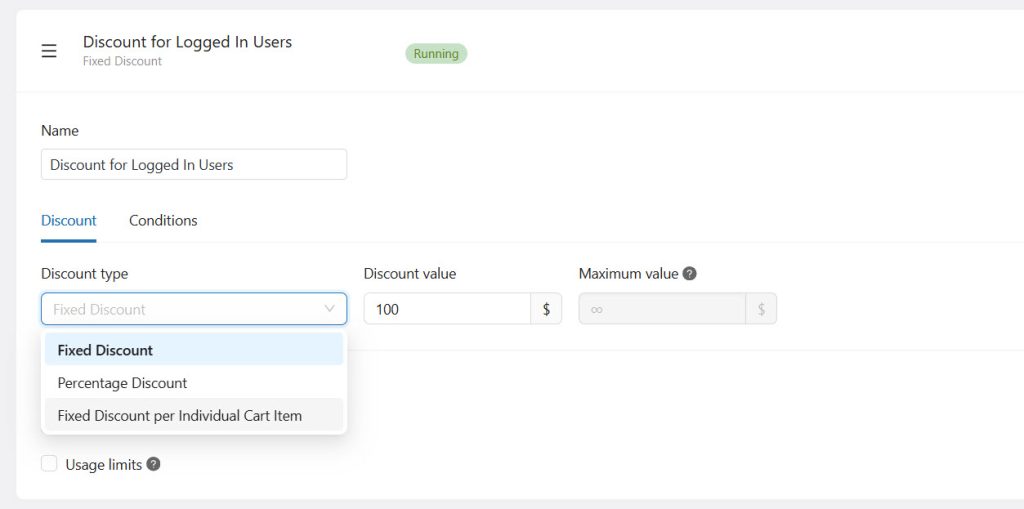
Task: Open the Discount tab
Action: [68, 221]
